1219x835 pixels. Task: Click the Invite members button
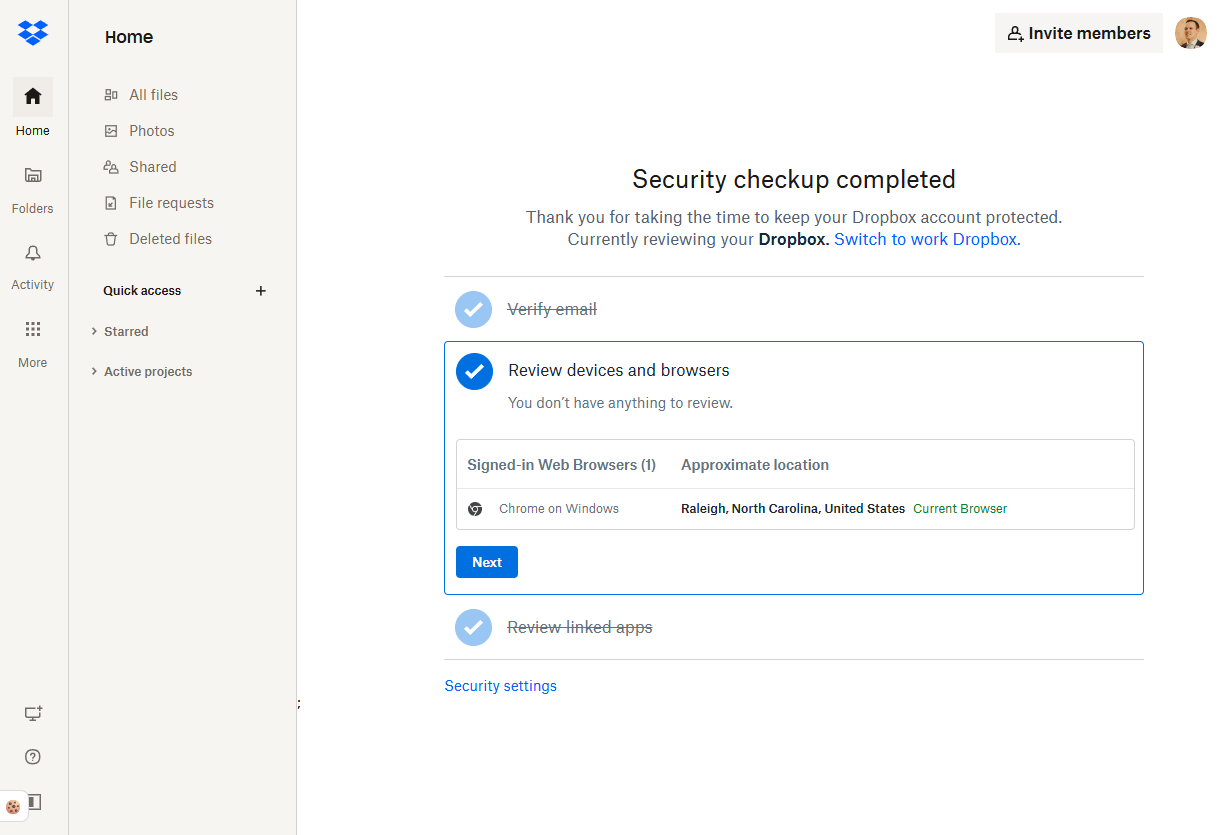[1078, 33]
